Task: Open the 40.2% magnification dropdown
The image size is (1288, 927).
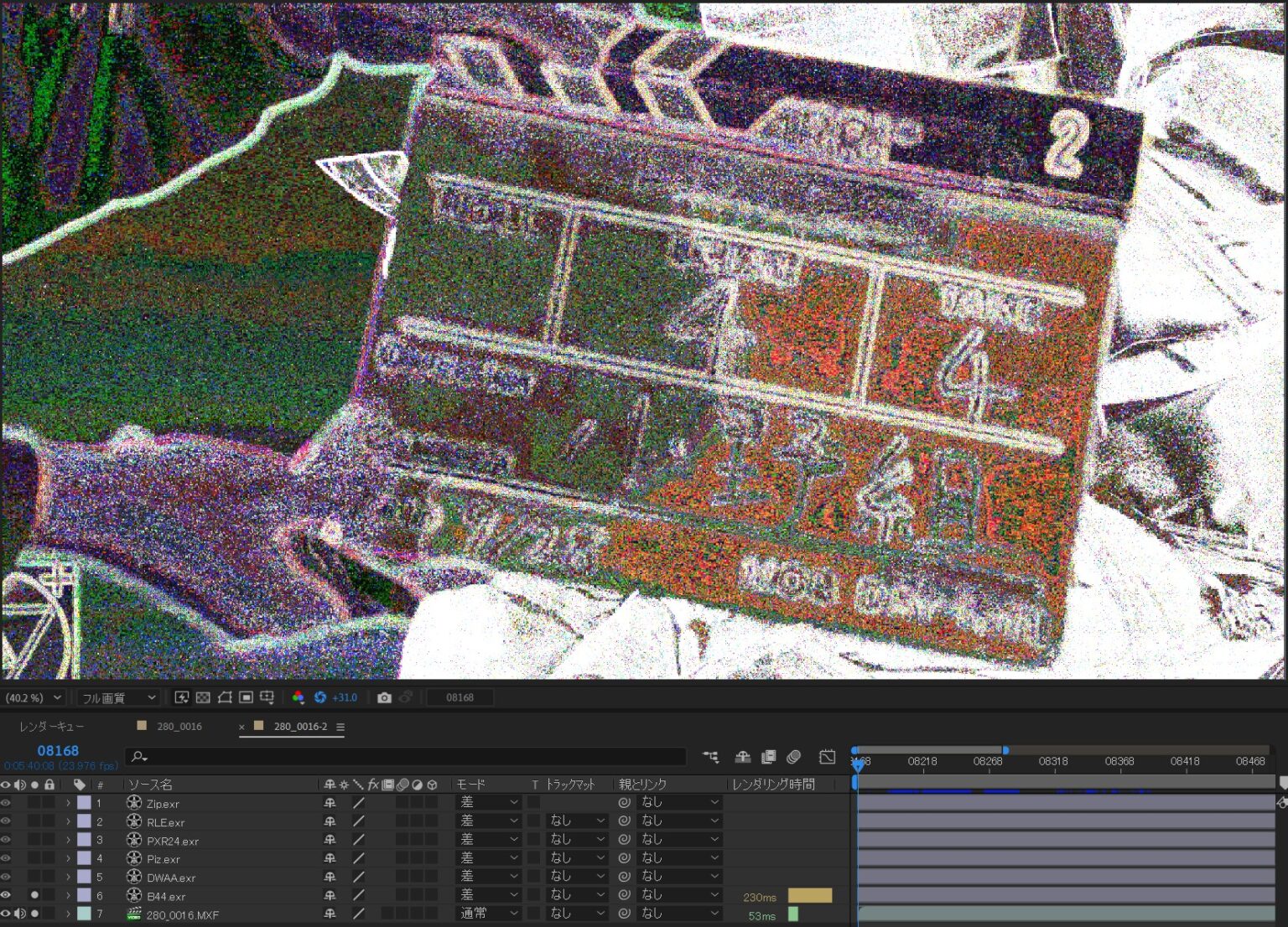Action: (x=34, y=697)
